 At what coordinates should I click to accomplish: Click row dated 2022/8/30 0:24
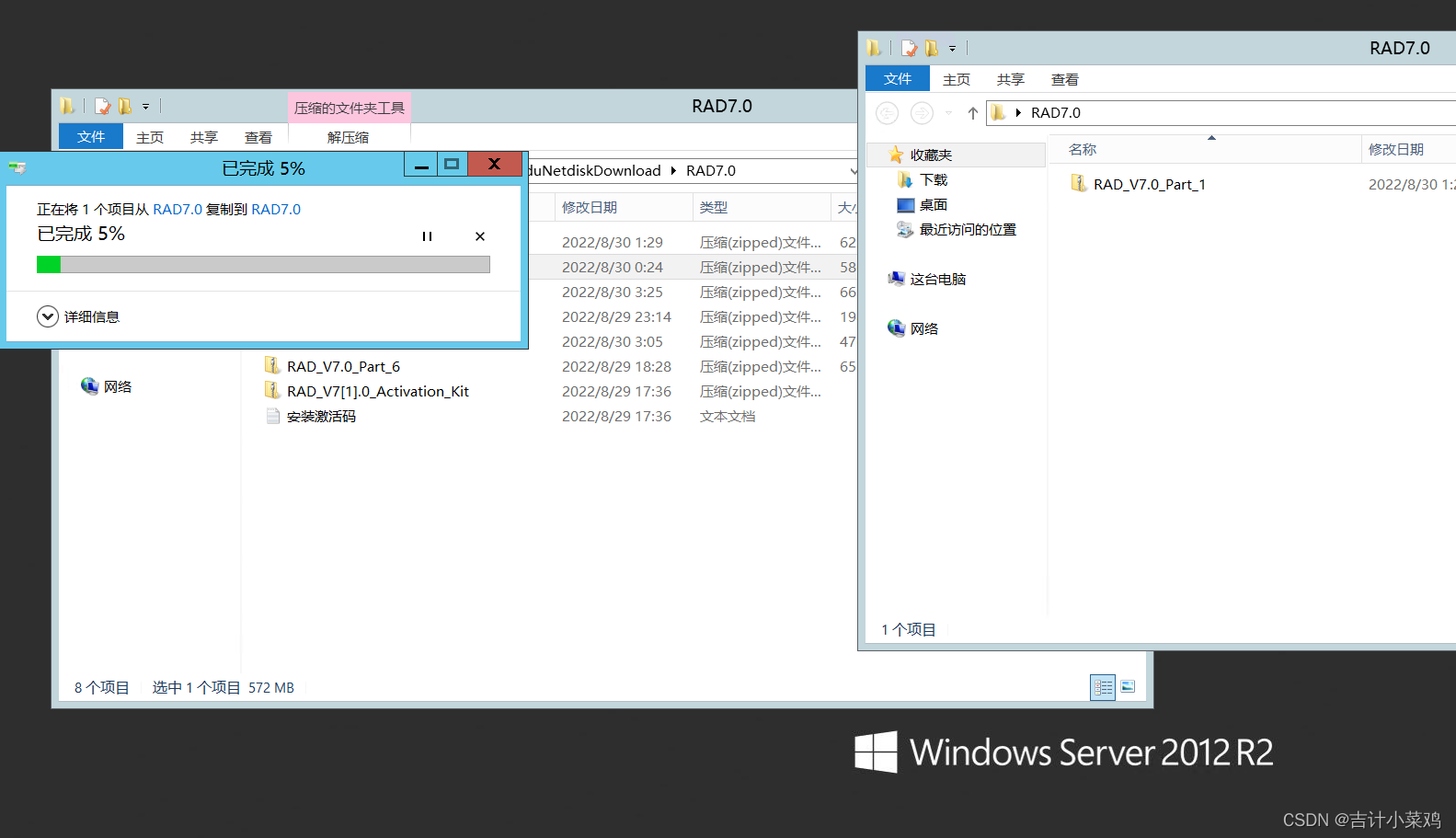tap(694, 268)
